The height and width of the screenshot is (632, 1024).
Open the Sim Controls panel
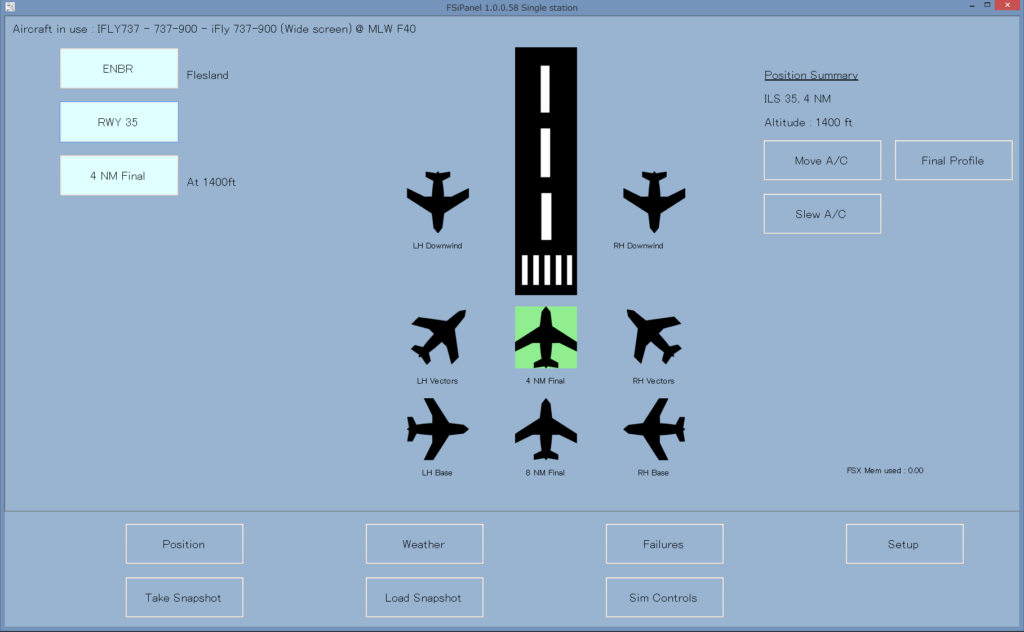664,597
